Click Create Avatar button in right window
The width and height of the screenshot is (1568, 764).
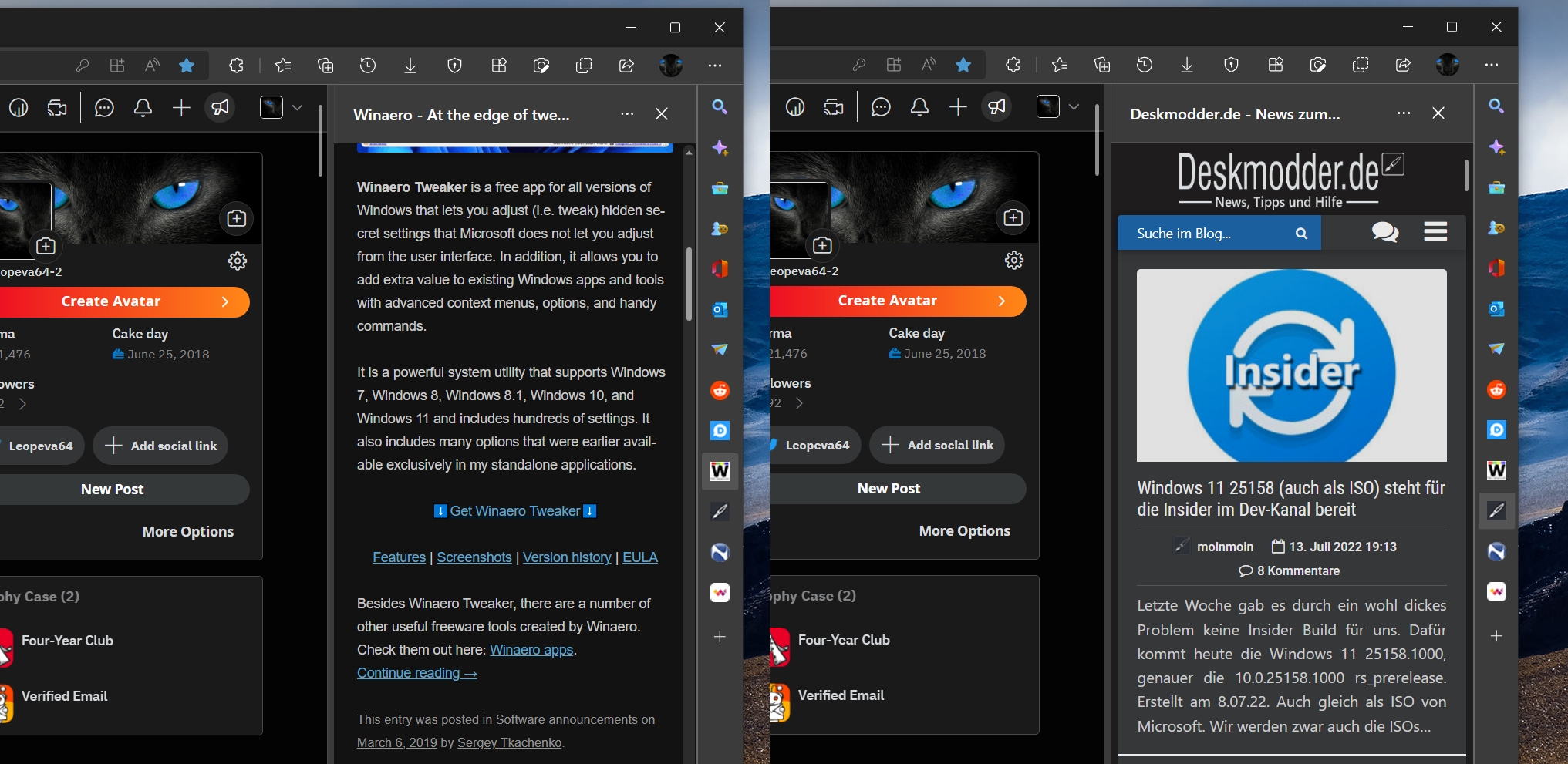899,301
